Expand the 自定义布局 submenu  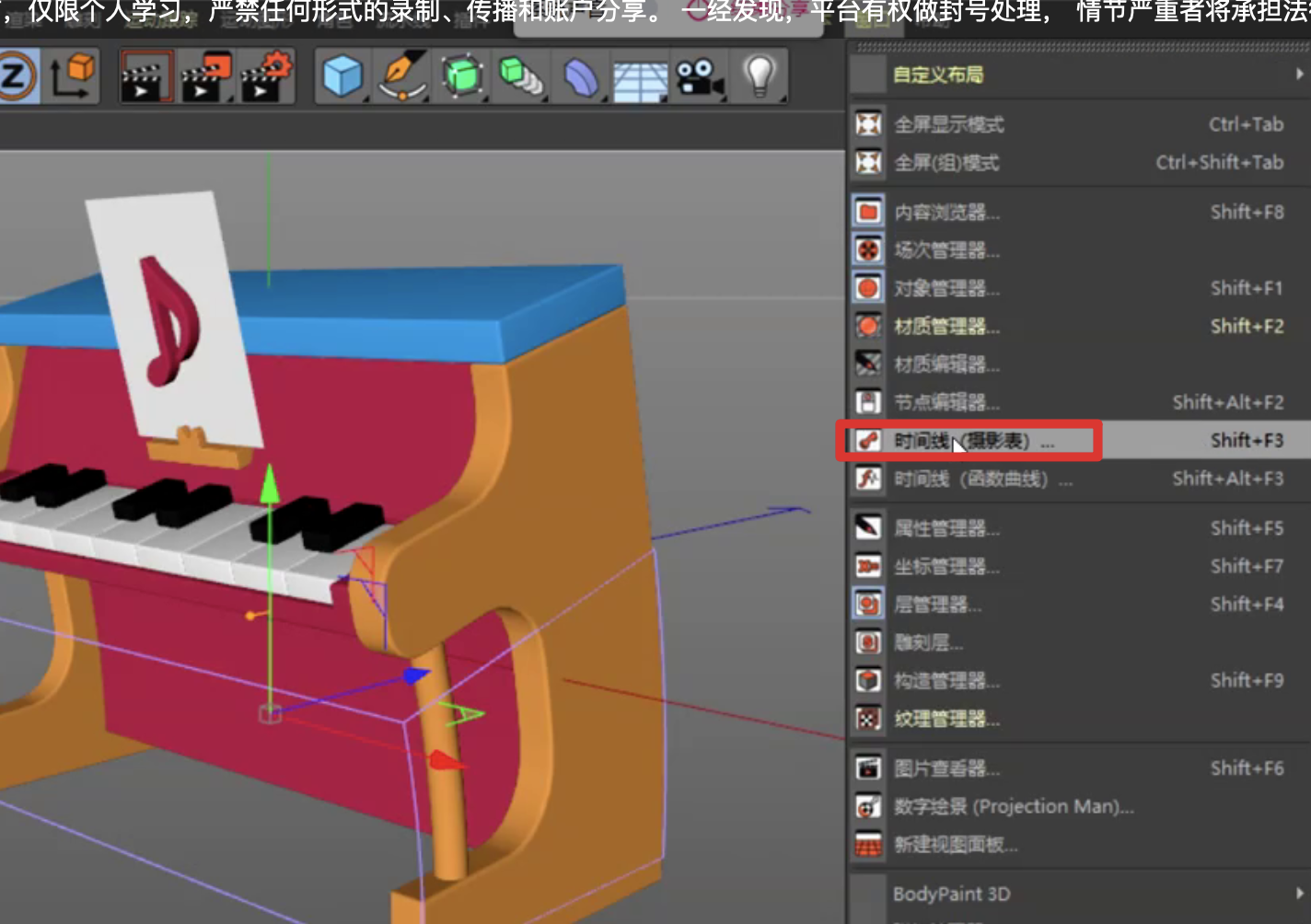tap(1079, 75)
